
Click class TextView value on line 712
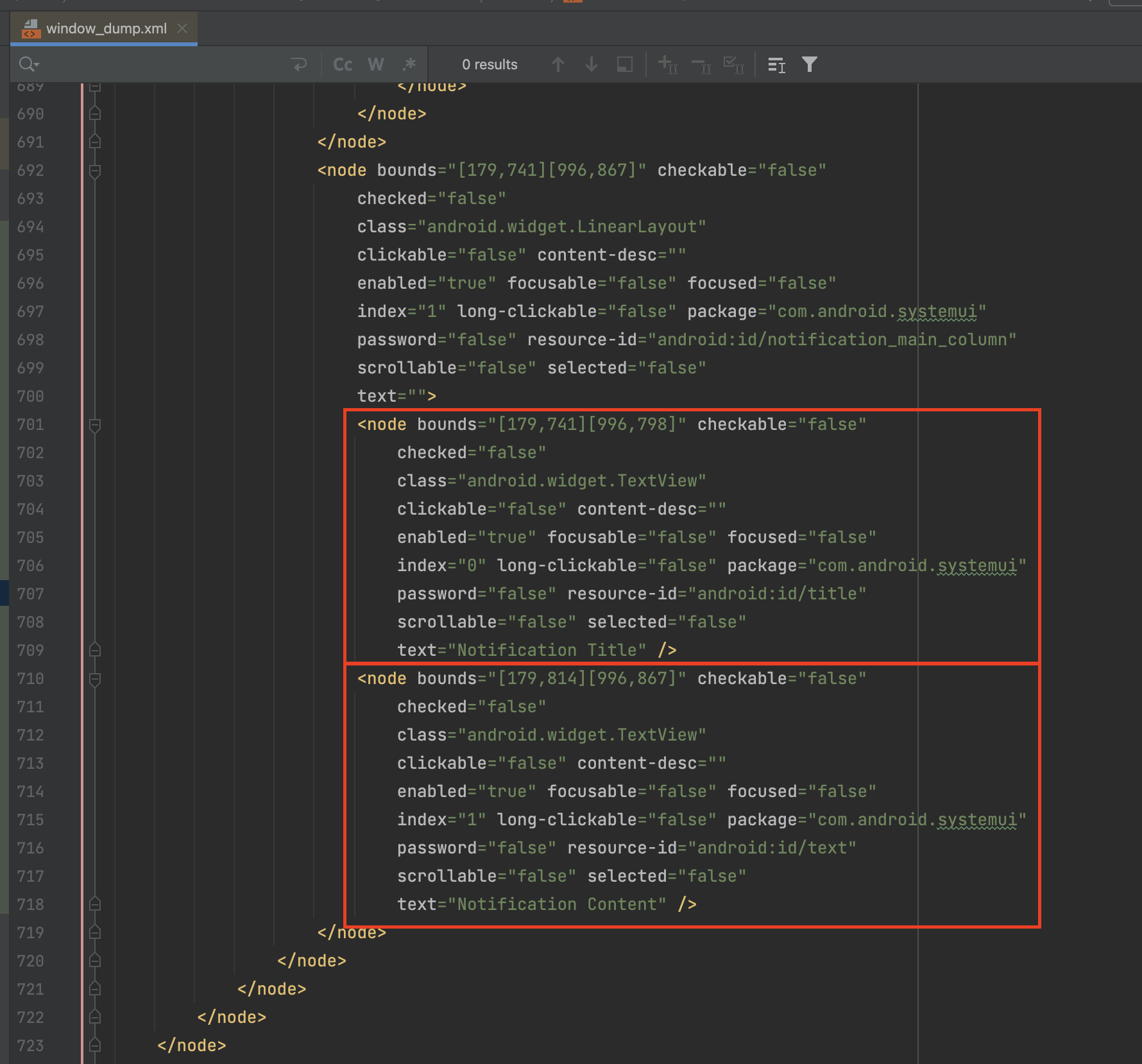(582, 735)
